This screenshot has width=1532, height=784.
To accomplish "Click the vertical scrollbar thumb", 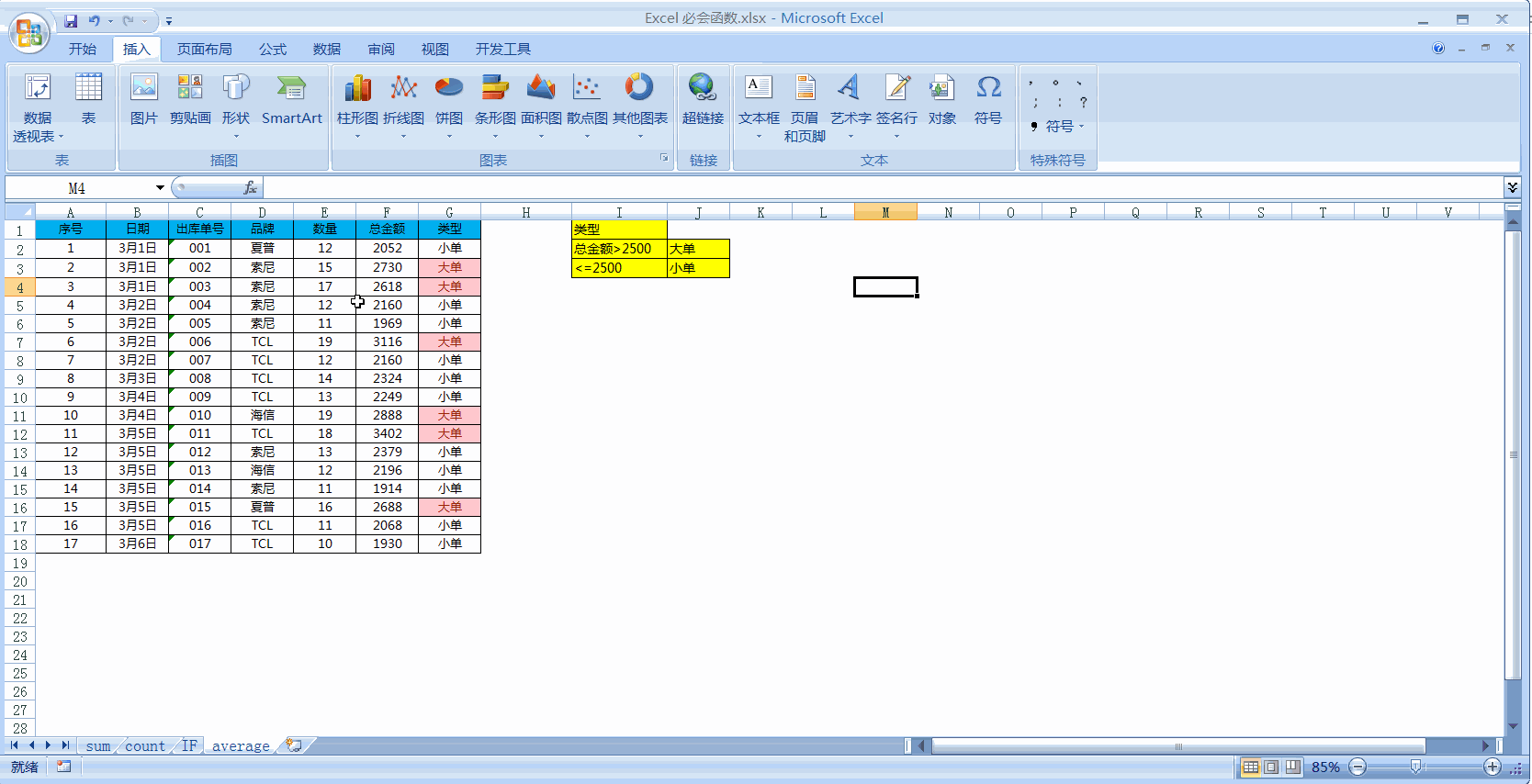I will tap(1513, 454).
